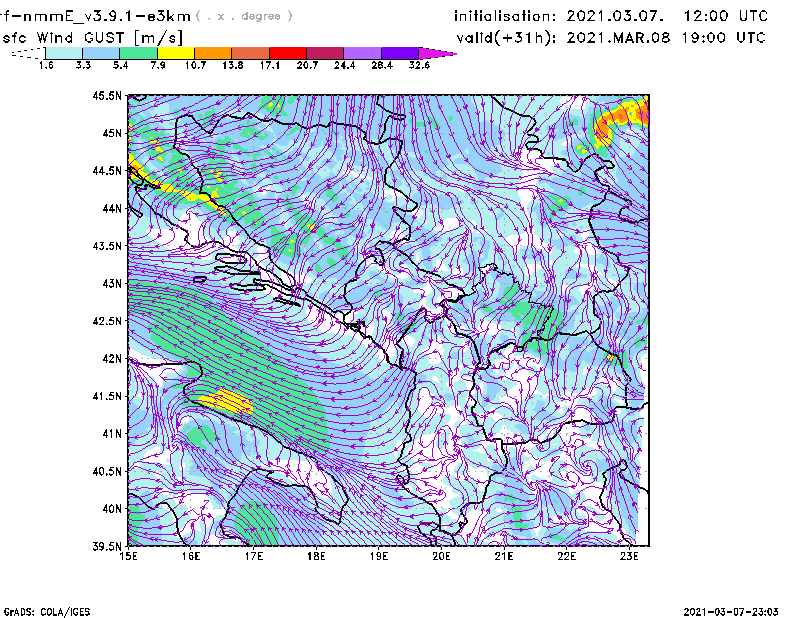Click the 42N latitude label
The height and width of the screenshot is (618, 800).
point(112,359)
